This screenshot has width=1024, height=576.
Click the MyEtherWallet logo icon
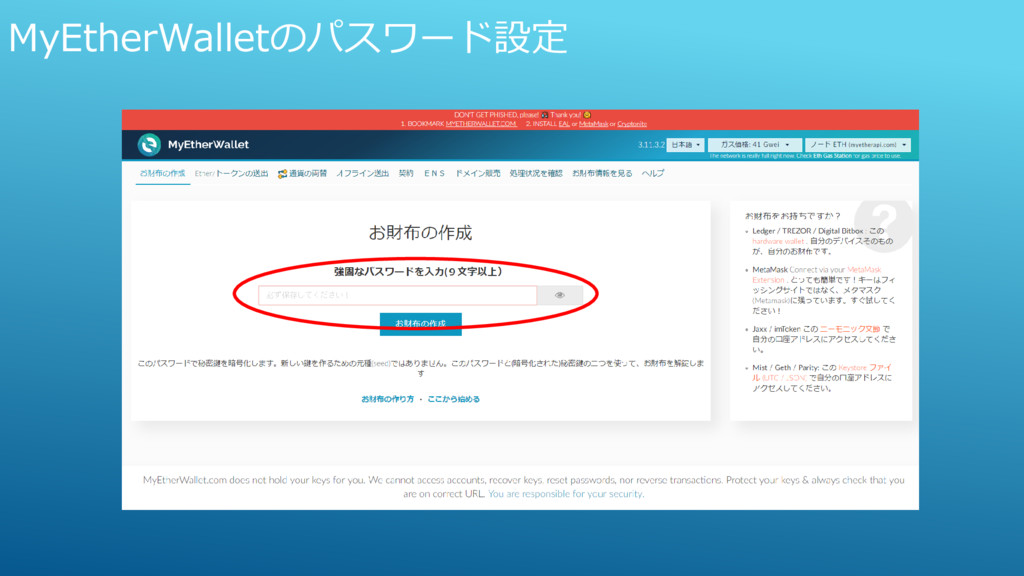(149, 144)
